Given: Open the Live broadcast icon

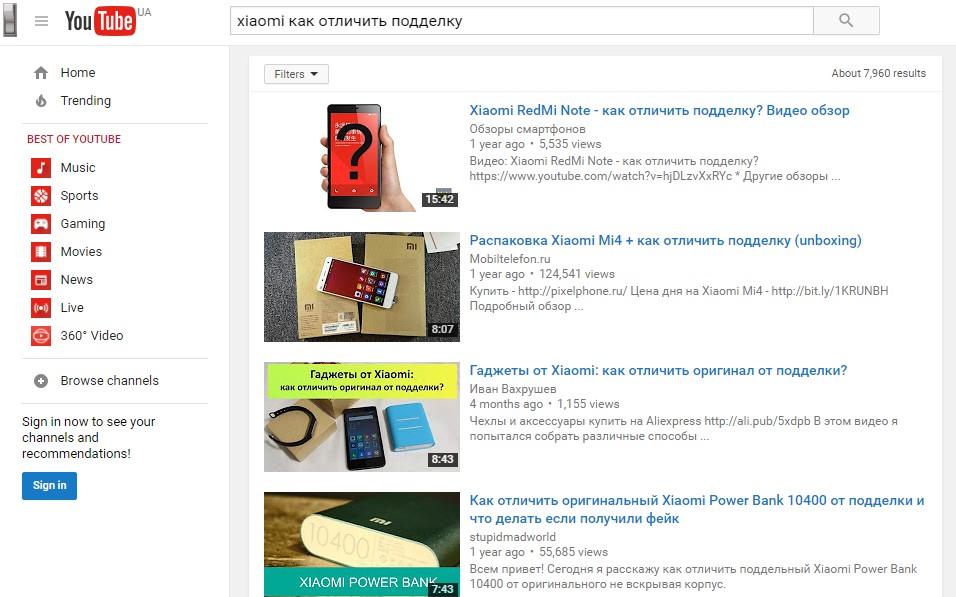Looking at the screenshot, I should (41, 308).
